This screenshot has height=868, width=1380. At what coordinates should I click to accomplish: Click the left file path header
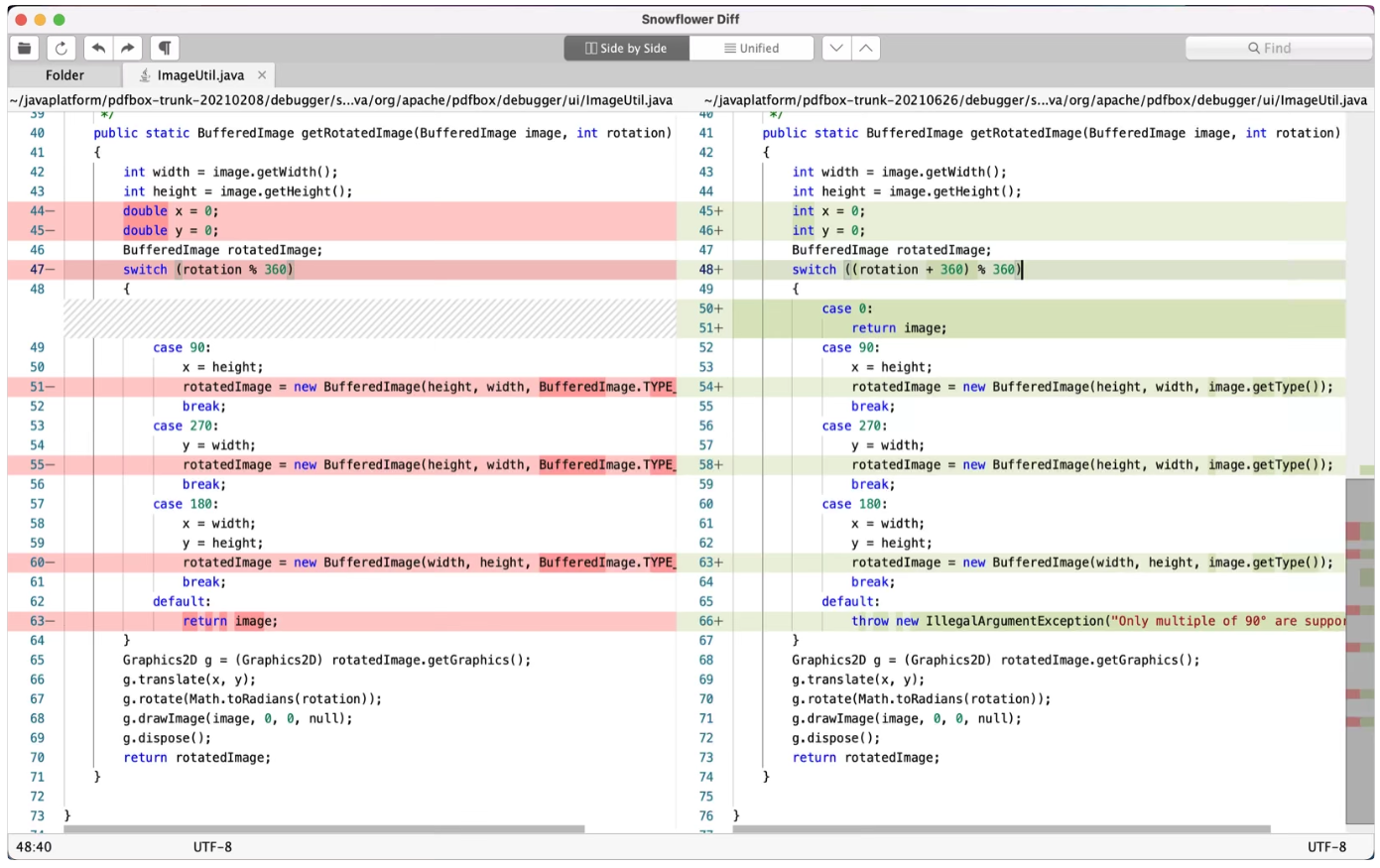click(x=341, y=100)
